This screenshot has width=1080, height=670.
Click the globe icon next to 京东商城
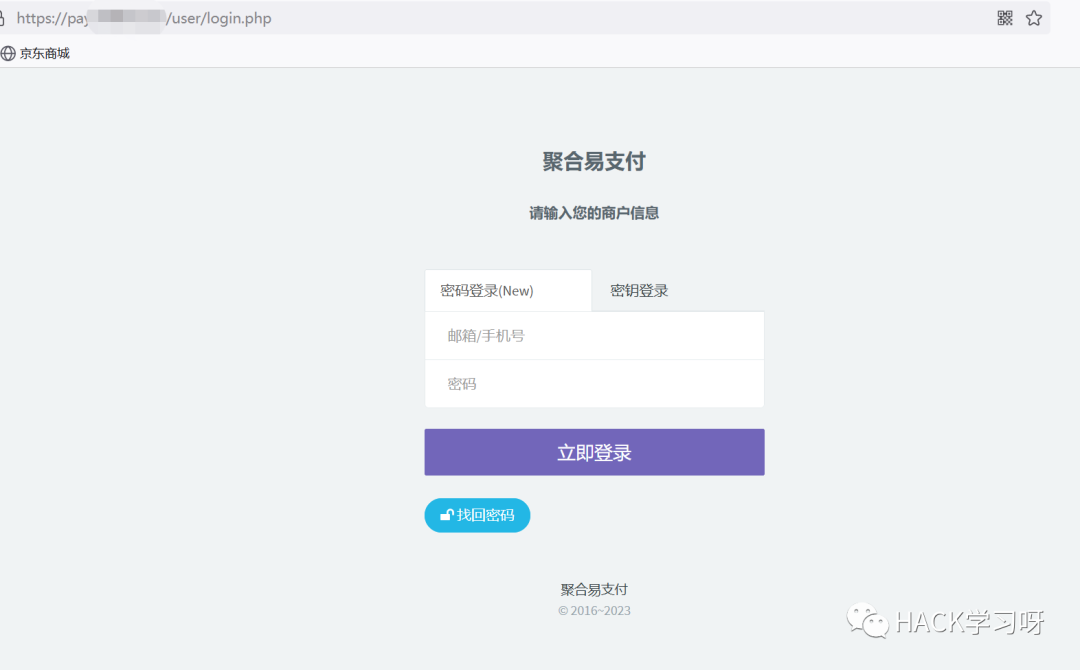(x=9, y=52)
